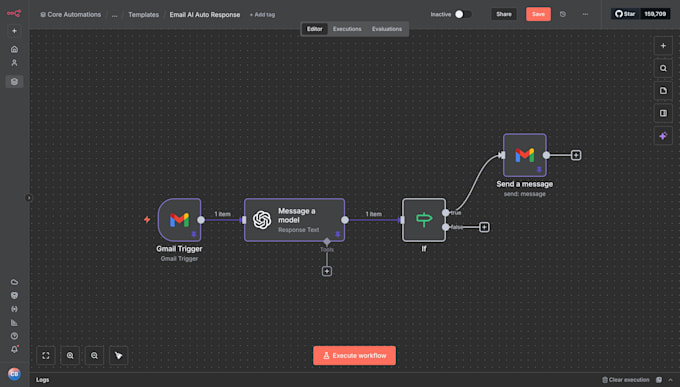680x387 pixels.
Task: Switch to the Editor tab
Action: [315, 29]
